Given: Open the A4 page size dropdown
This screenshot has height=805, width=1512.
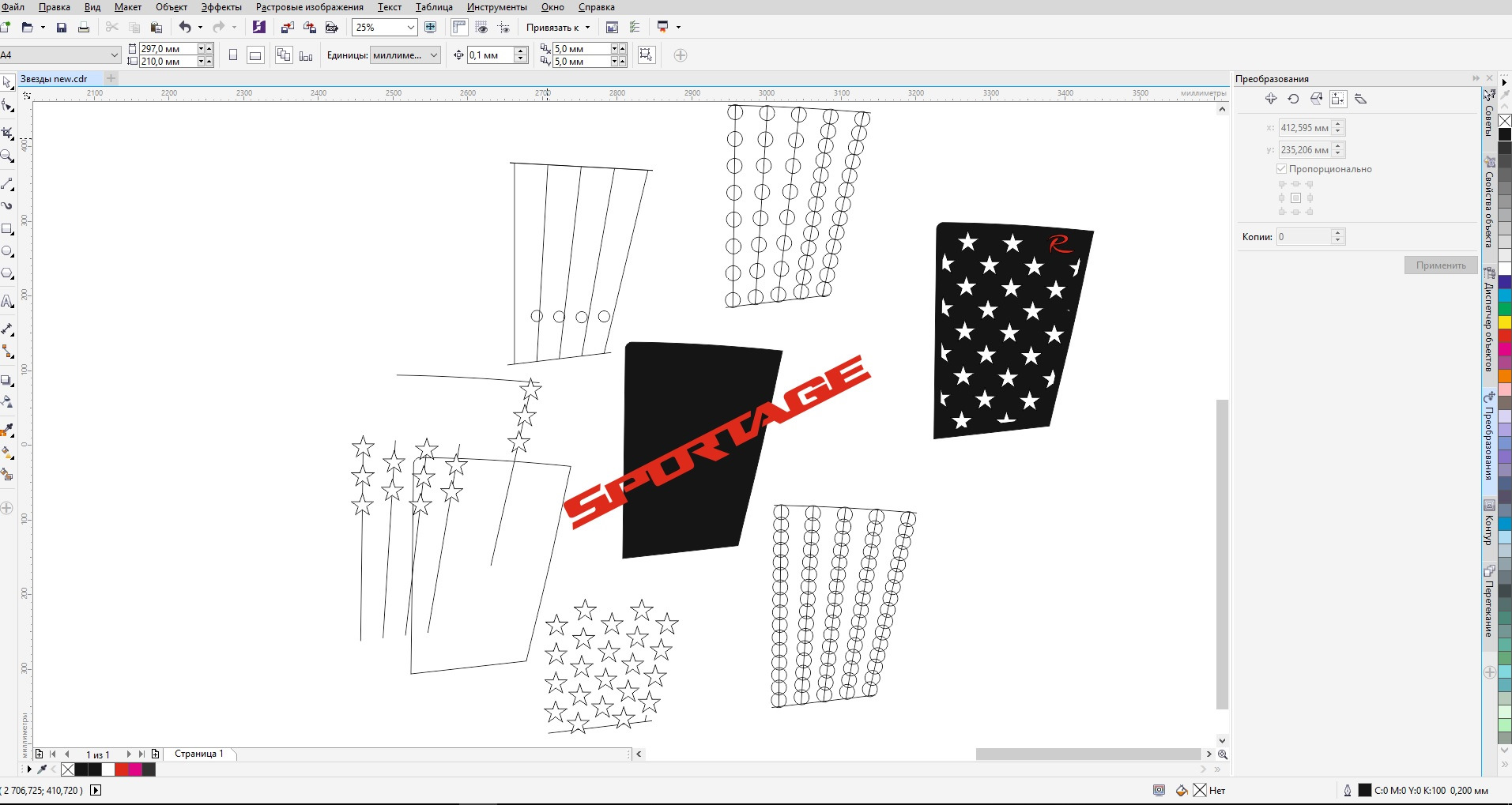Looking at the screenshot, I should click(115, 55).
